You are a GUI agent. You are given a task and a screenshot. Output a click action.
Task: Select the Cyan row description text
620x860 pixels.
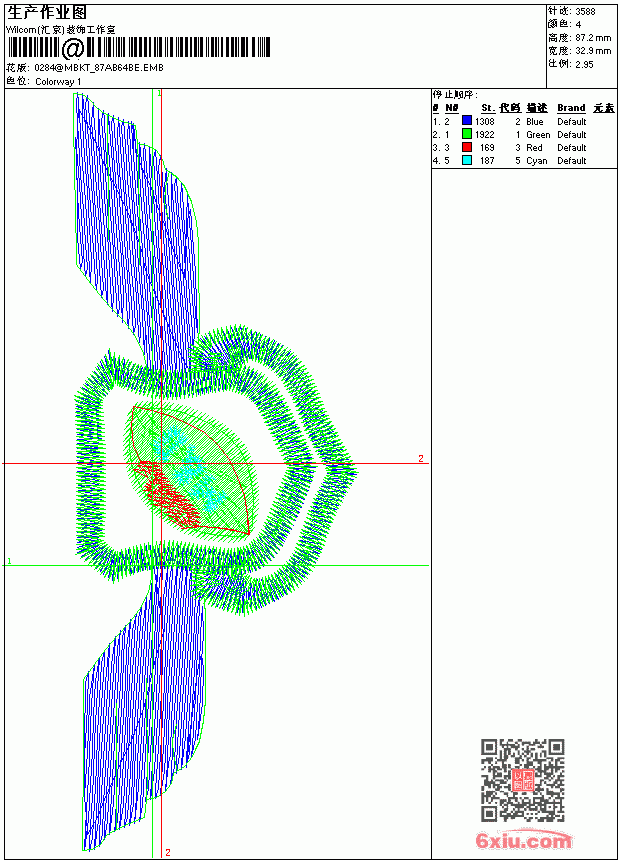[x=537, y=161]
